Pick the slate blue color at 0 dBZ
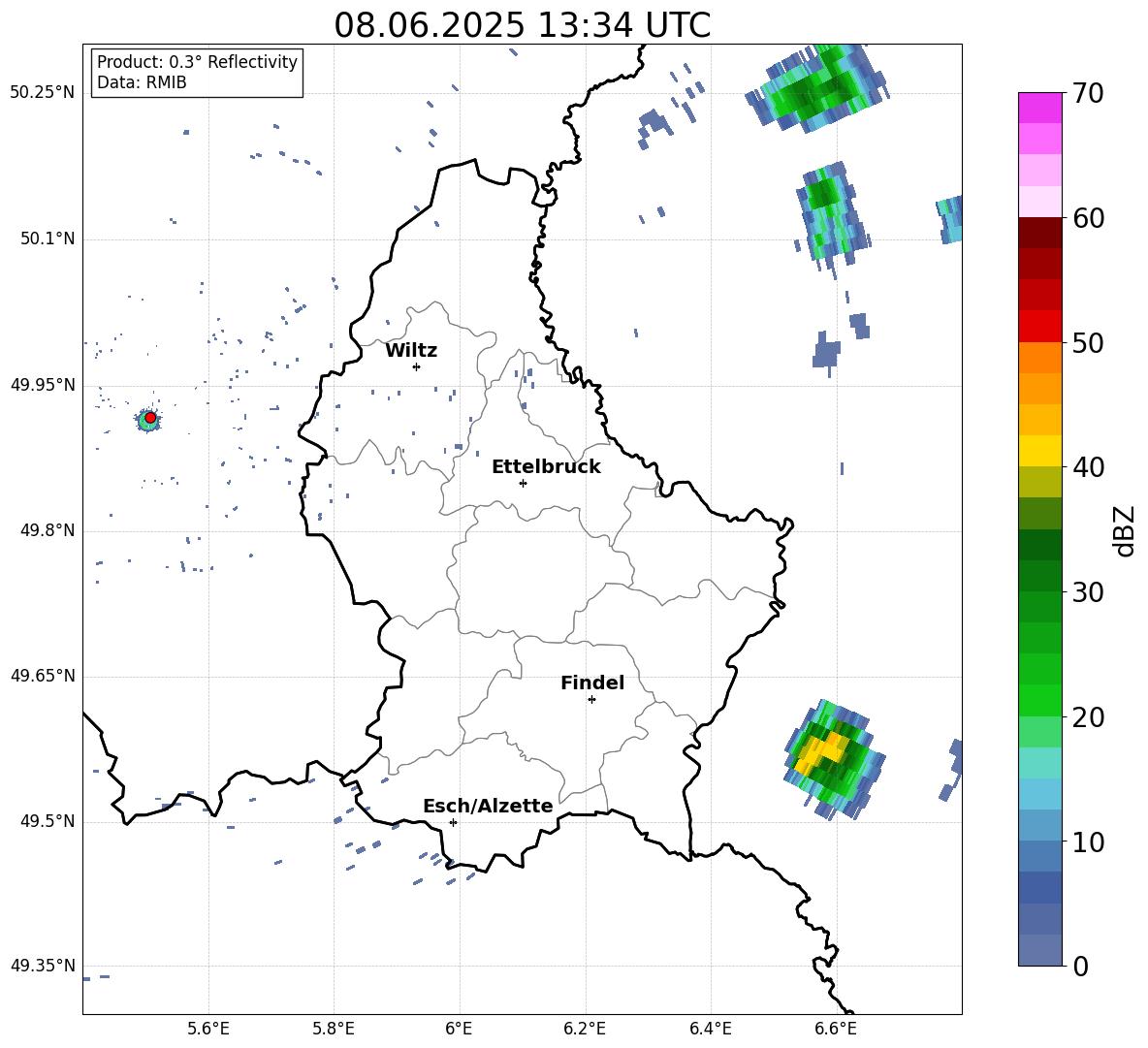 click(x=1039, y=950)
